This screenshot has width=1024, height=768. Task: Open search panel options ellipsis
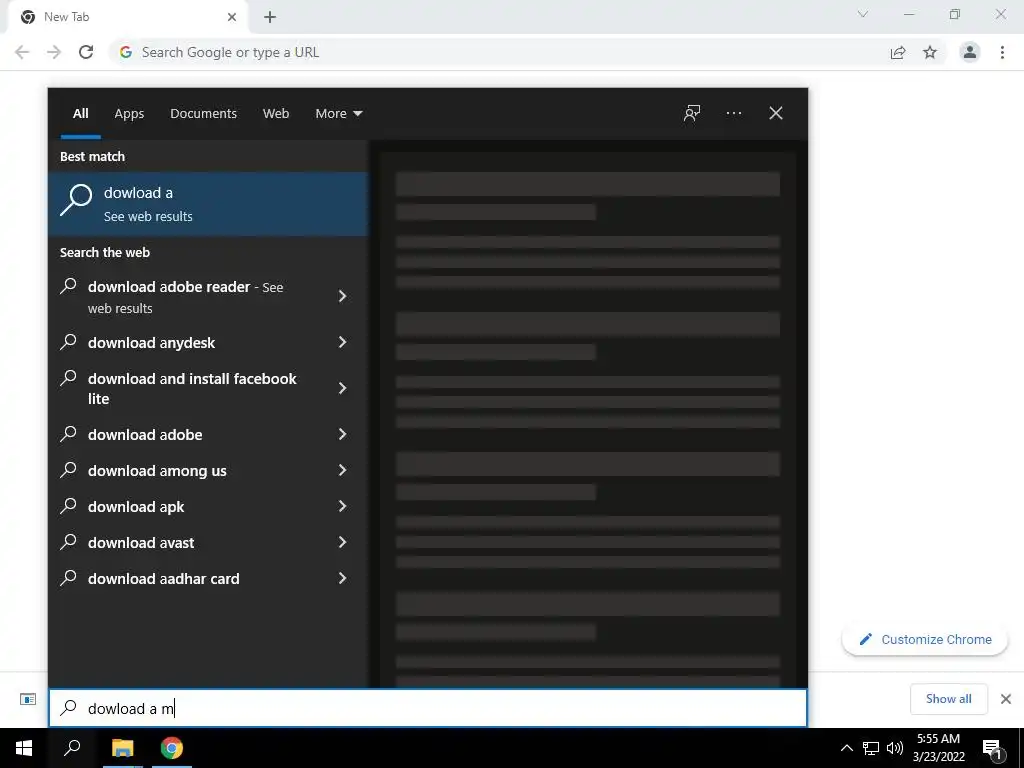[734, 114]
